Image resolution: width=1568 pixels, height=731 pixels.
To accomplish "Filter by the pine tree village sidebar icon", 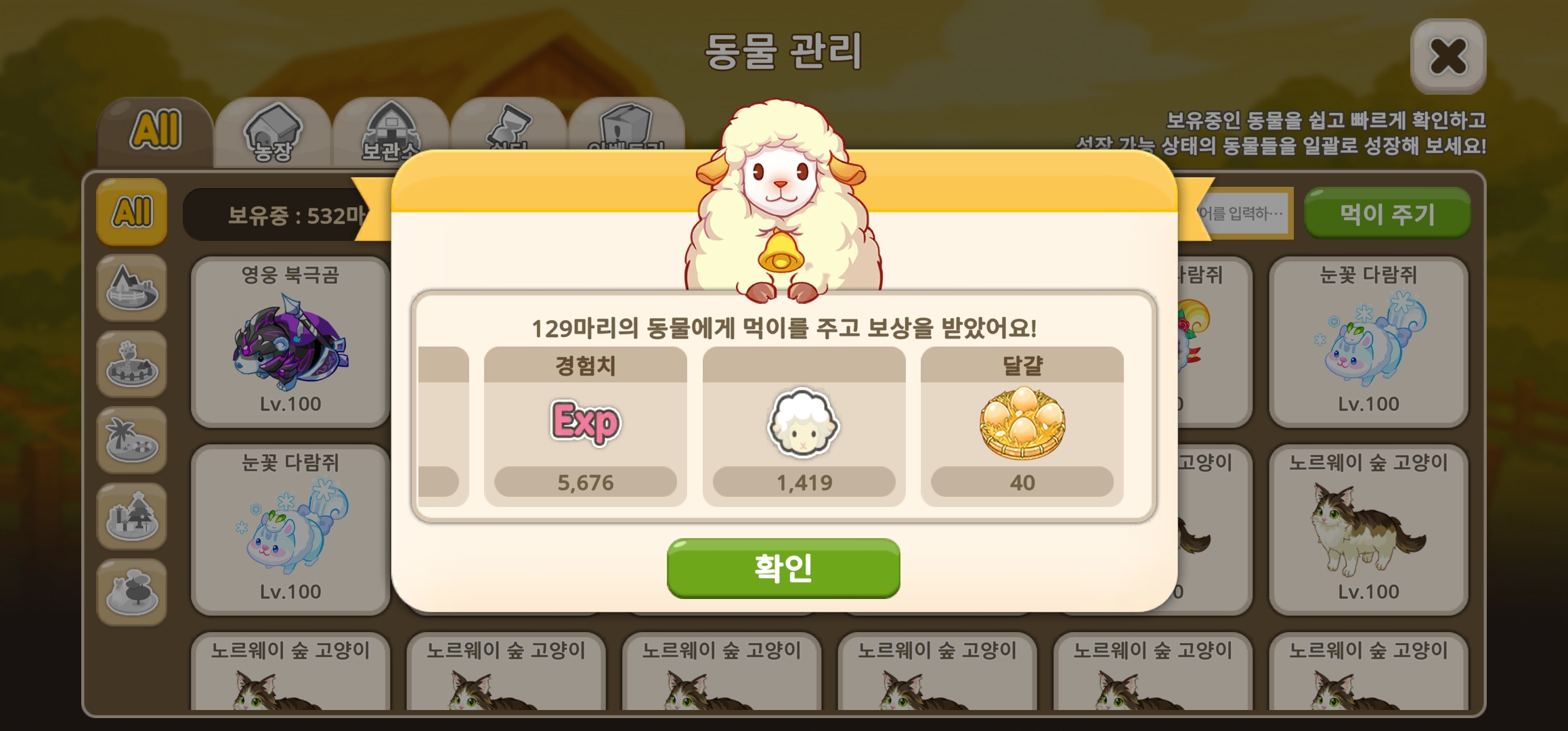I will (132, 516).
